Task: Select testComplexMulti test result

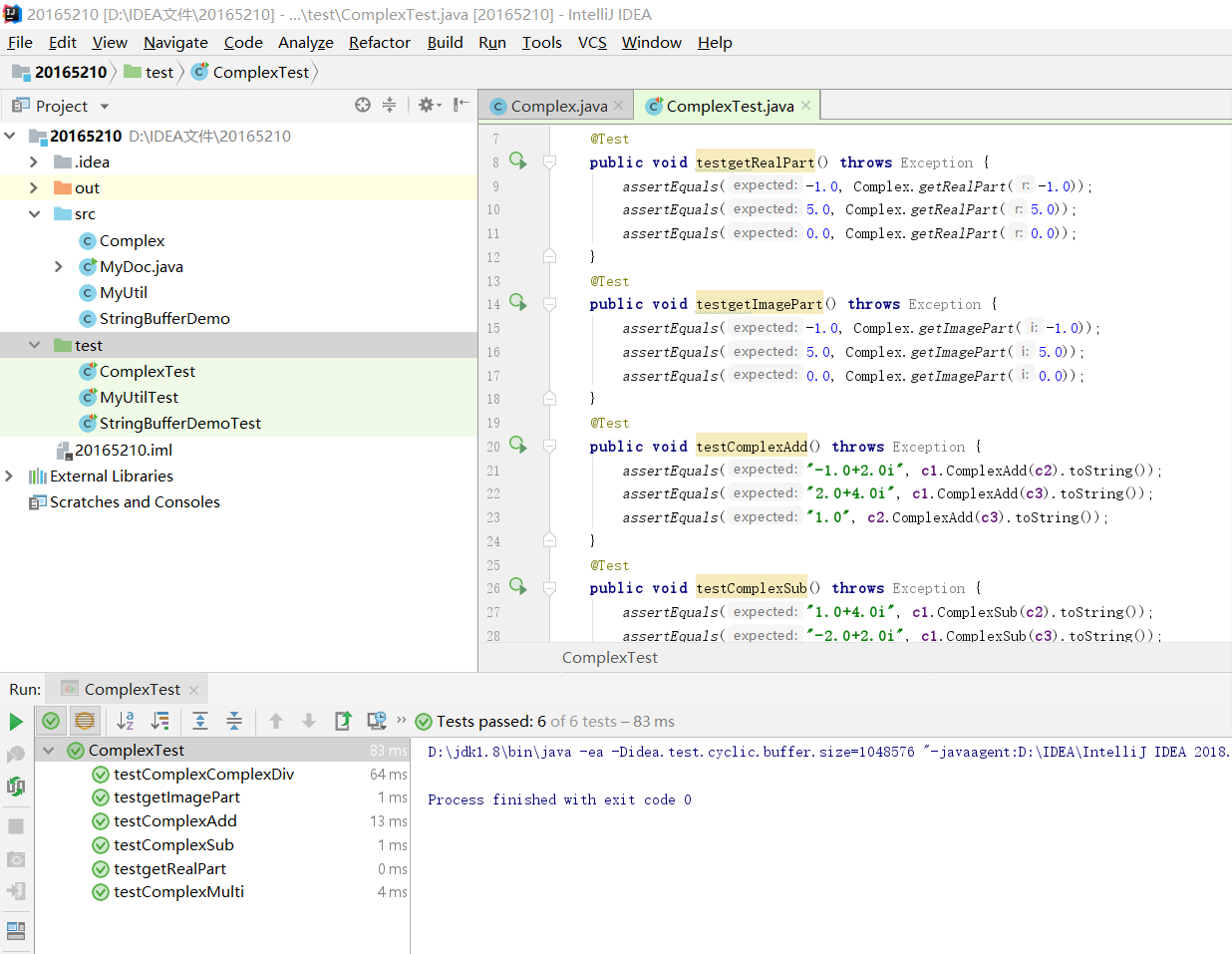Action: coord(178,892)
